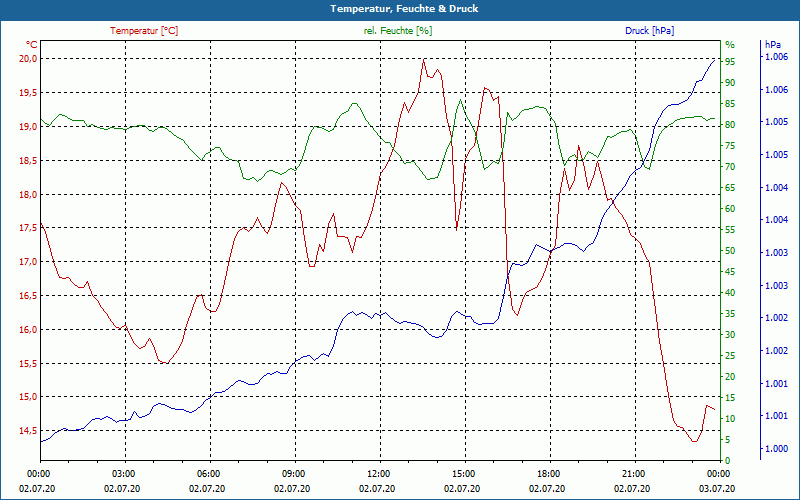
Task: Click the green '55' humidity axis value
Action: (x=730, y=230)
